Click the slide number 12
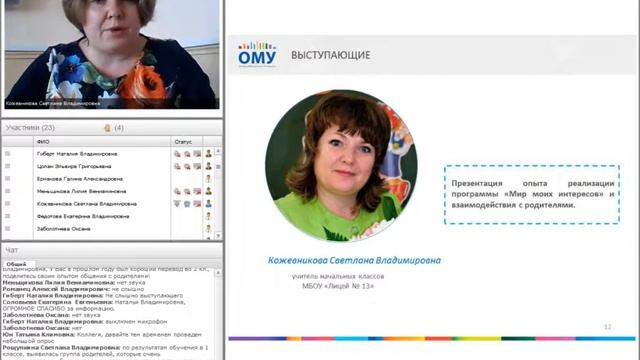This screenshot has width=640, height=360. click(607, 327)
